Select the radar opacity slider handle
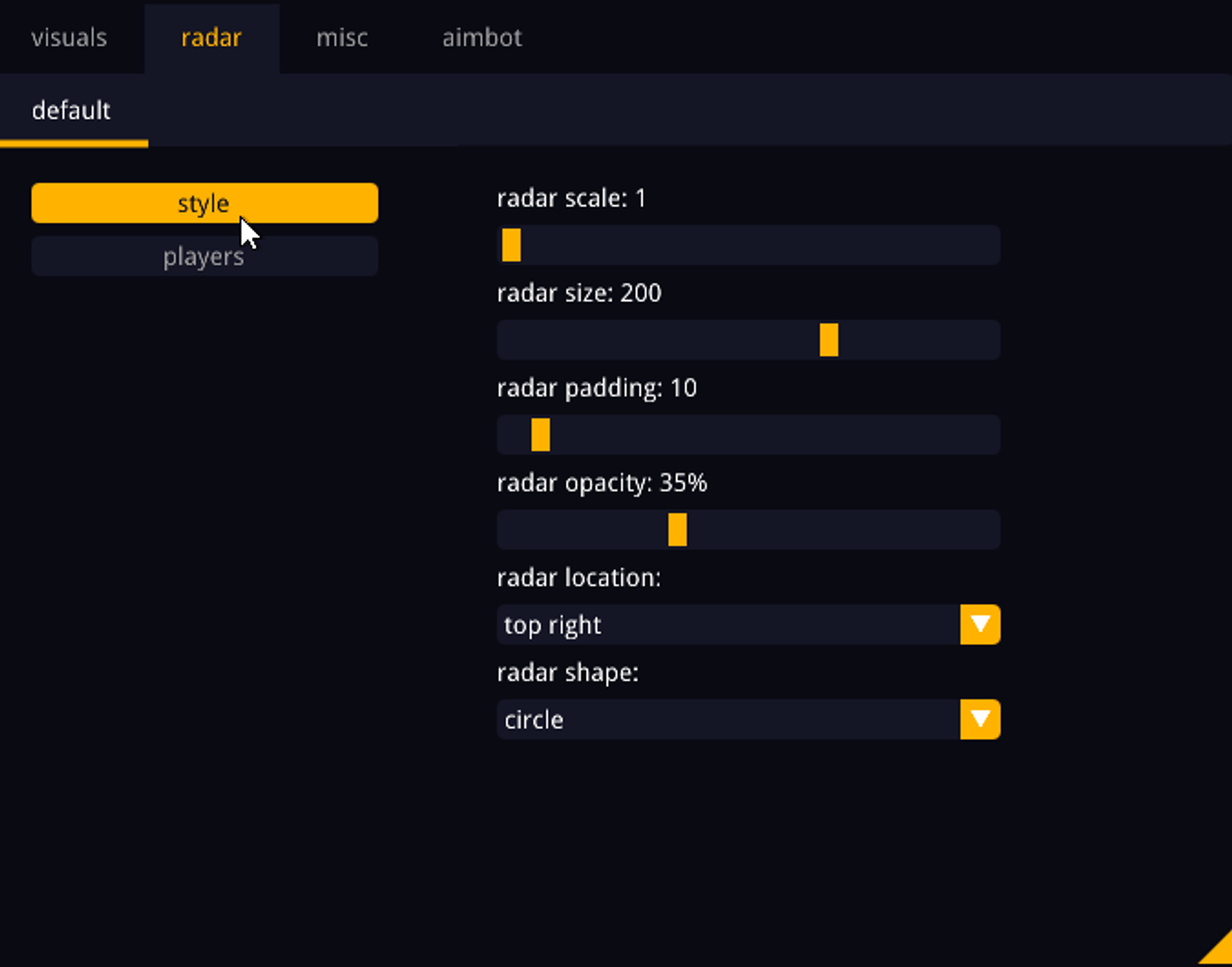The image size is (1232, 967). [x=678, y=530]
